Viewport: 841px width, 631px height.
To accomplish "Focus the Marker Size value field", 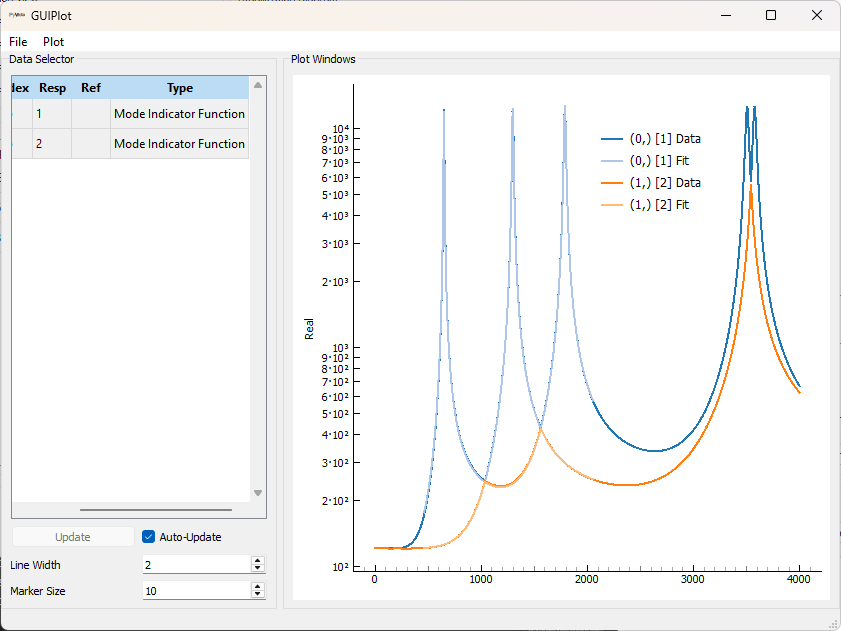I will coord(195,591).
